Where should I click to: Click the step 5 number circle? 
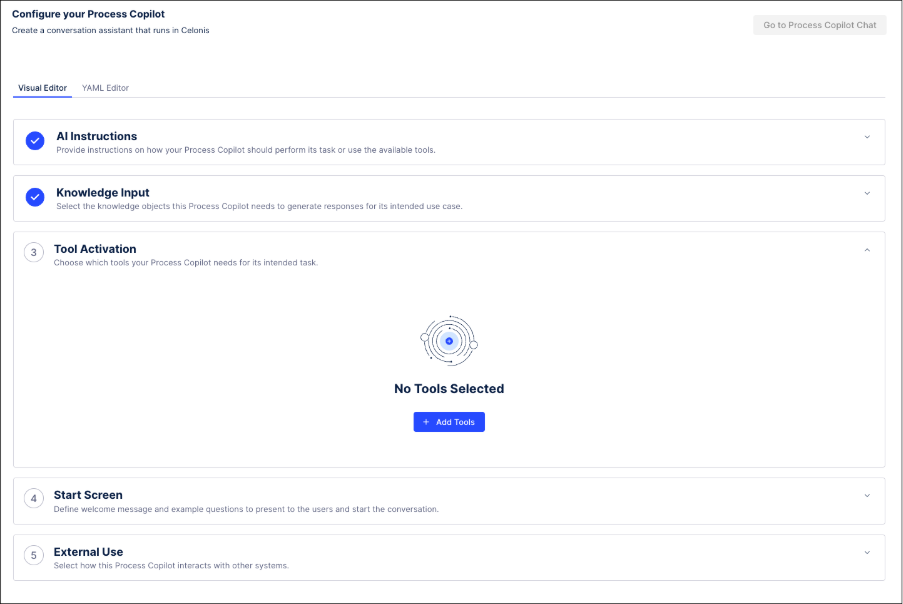pyautogui.click(x=34, y=556)
